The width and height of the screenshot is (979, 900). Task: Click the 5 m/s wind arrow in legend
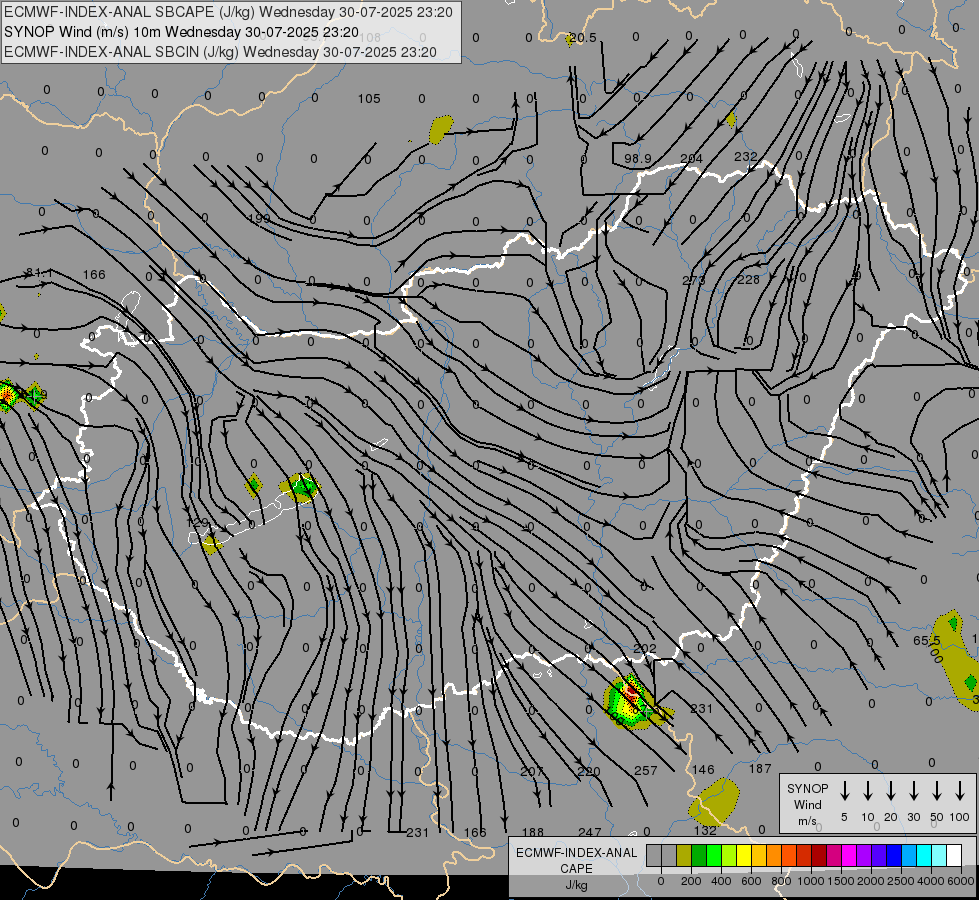[x=845, y=790]
